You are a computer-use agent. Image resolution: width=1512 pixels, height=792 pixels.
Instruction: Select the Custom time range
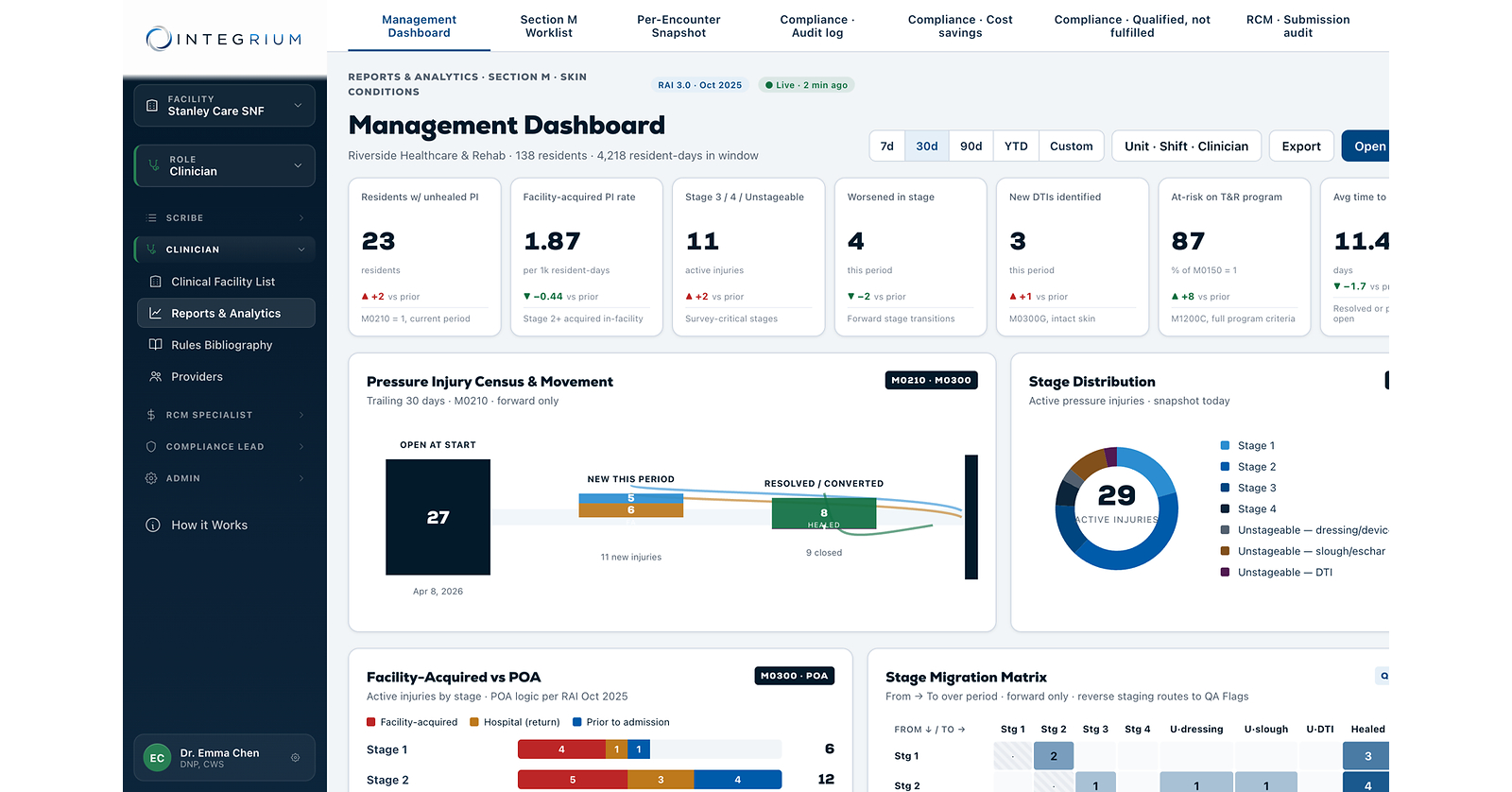tap(1071, 146)
